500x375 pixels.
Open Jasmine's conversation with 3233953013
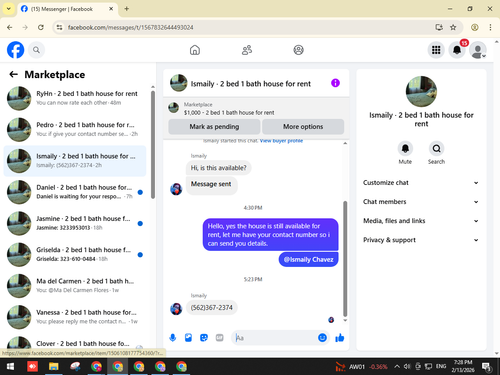coord(75,223)
